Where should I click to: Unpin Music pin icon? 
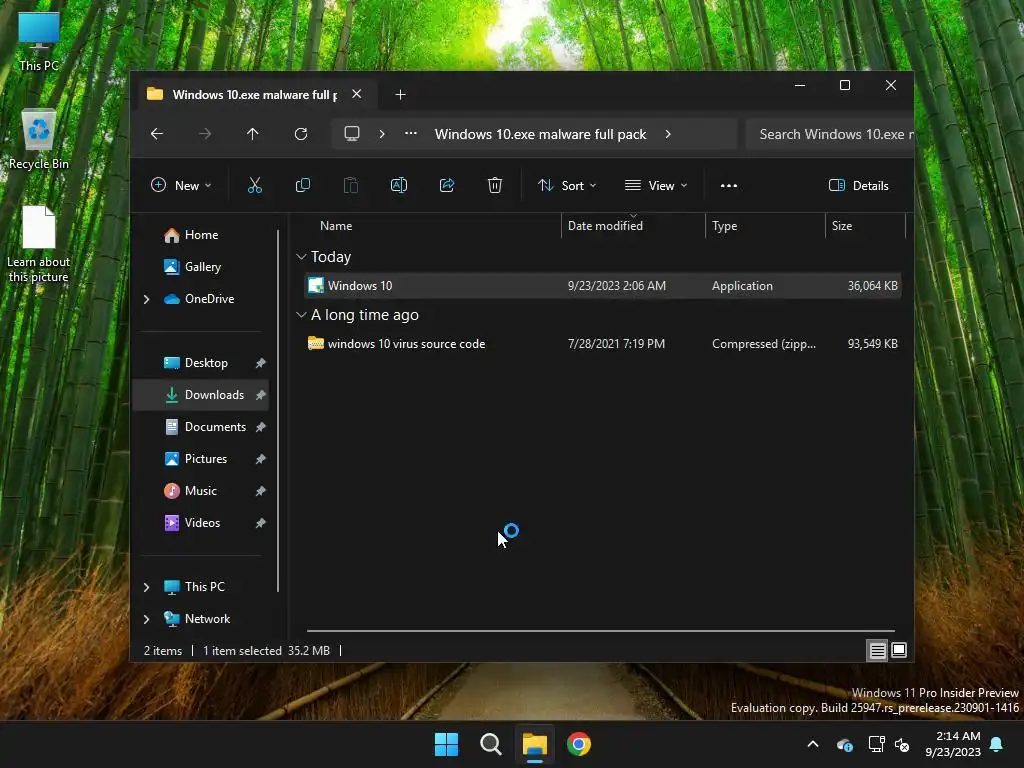click(261, 490)
